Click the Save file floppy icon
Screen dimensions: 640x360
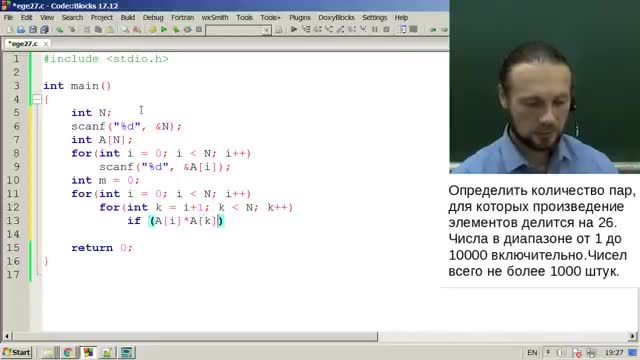tap(33, 29)
